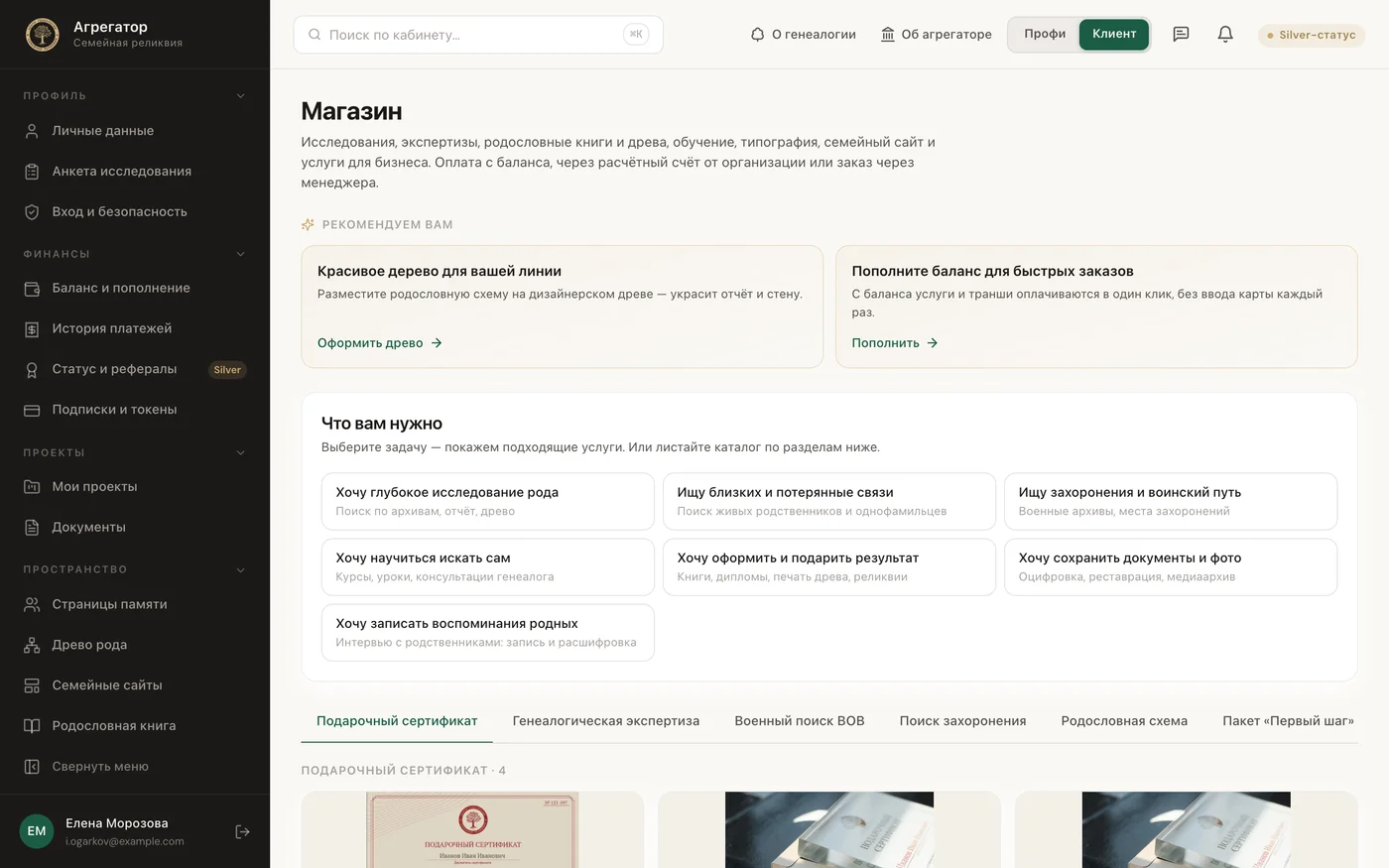Click the Оформить древо link

pyautogui.click(x=380, y=343)
